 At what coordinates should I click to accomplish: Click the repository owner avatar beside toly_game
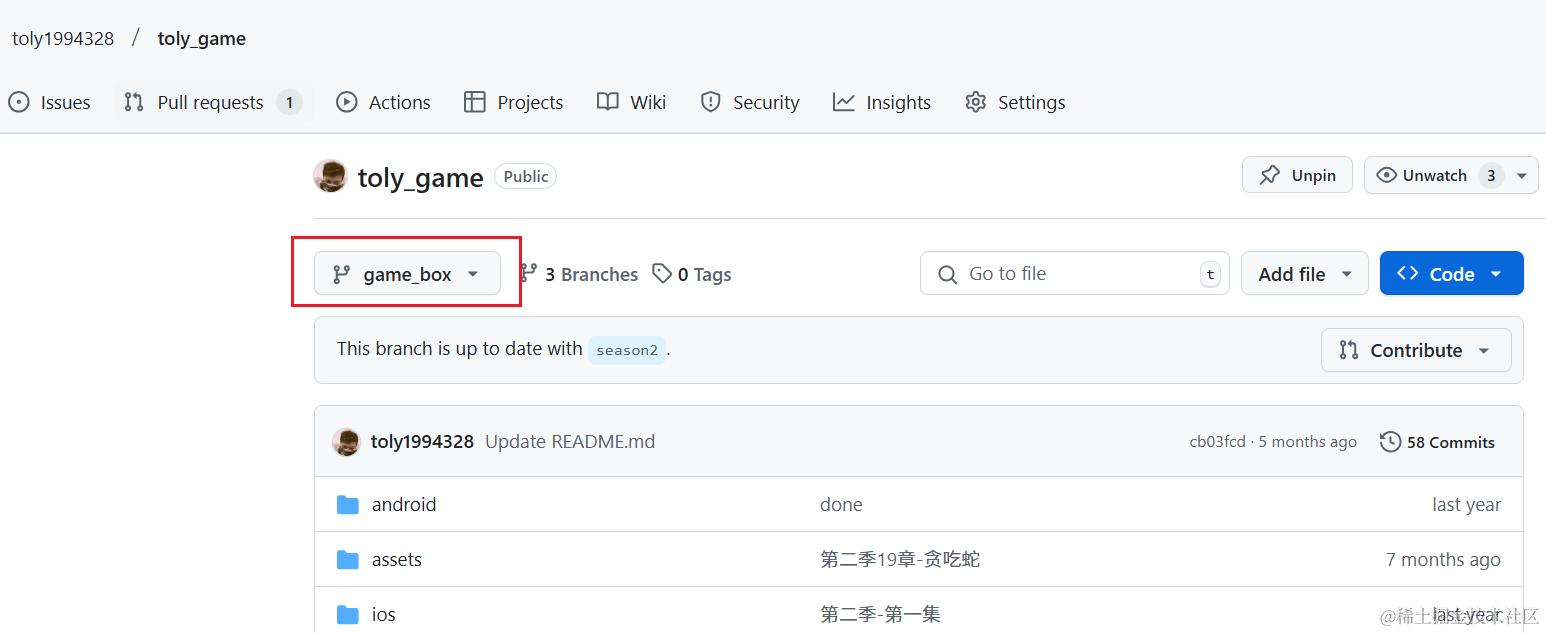330,176
